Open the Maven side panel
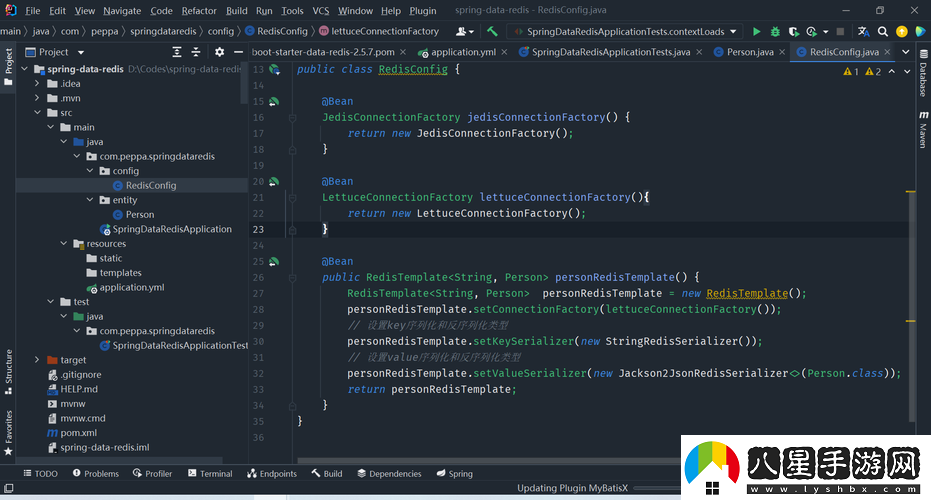Viewport: 931px width, 500px height. click(x=923, y=130)
